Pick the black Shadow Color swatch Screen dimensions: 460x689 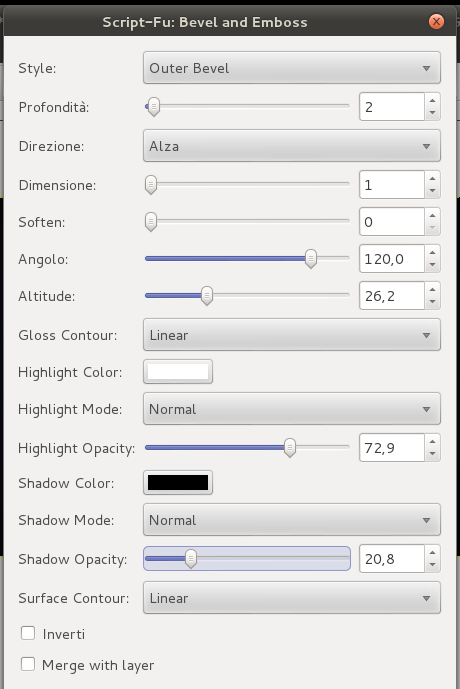(178, 482)
